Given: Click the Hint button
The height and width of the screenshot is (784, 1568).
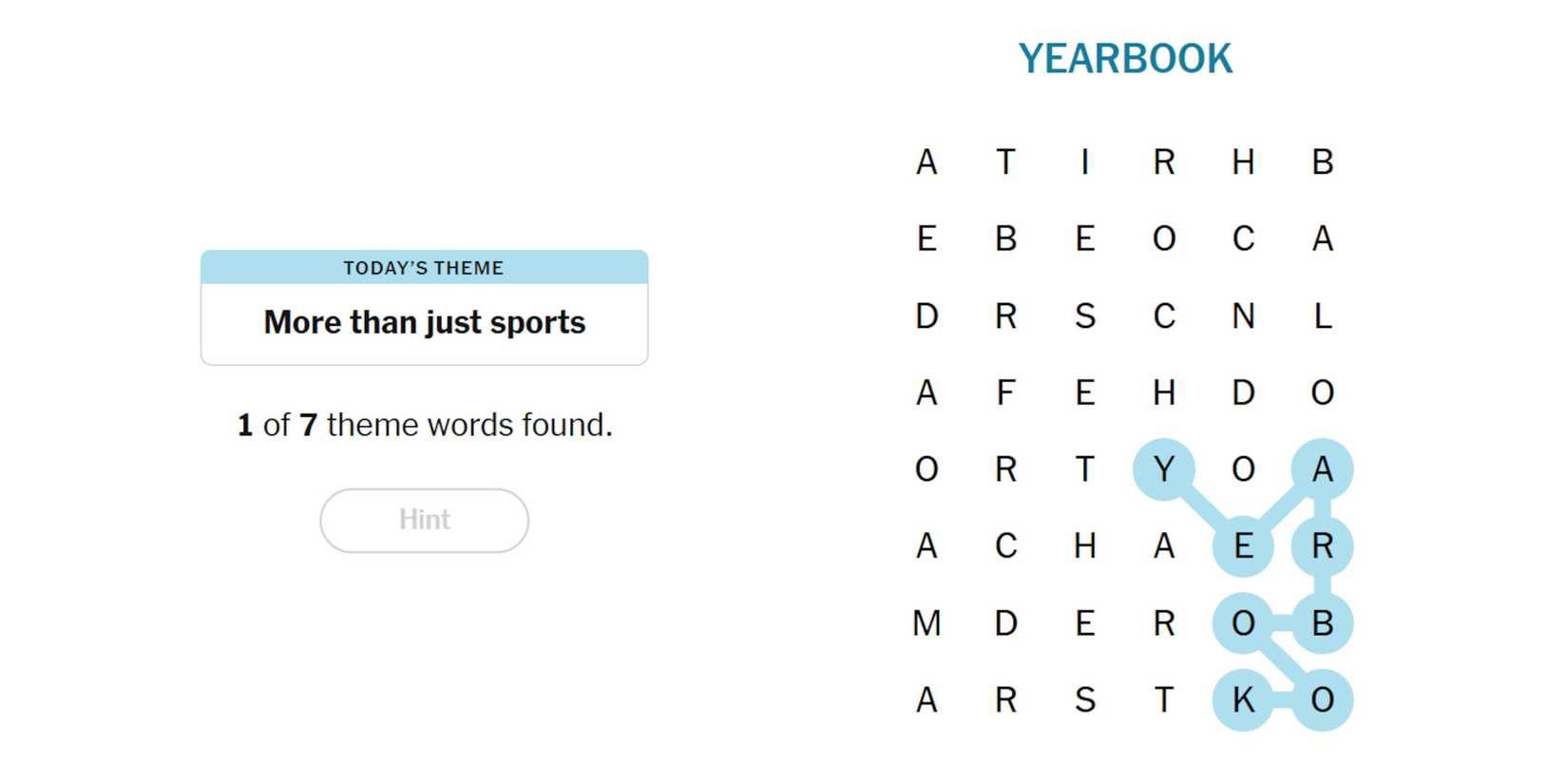Looking at the screenshot, I should pyautogui.click(x=424, y=520).
